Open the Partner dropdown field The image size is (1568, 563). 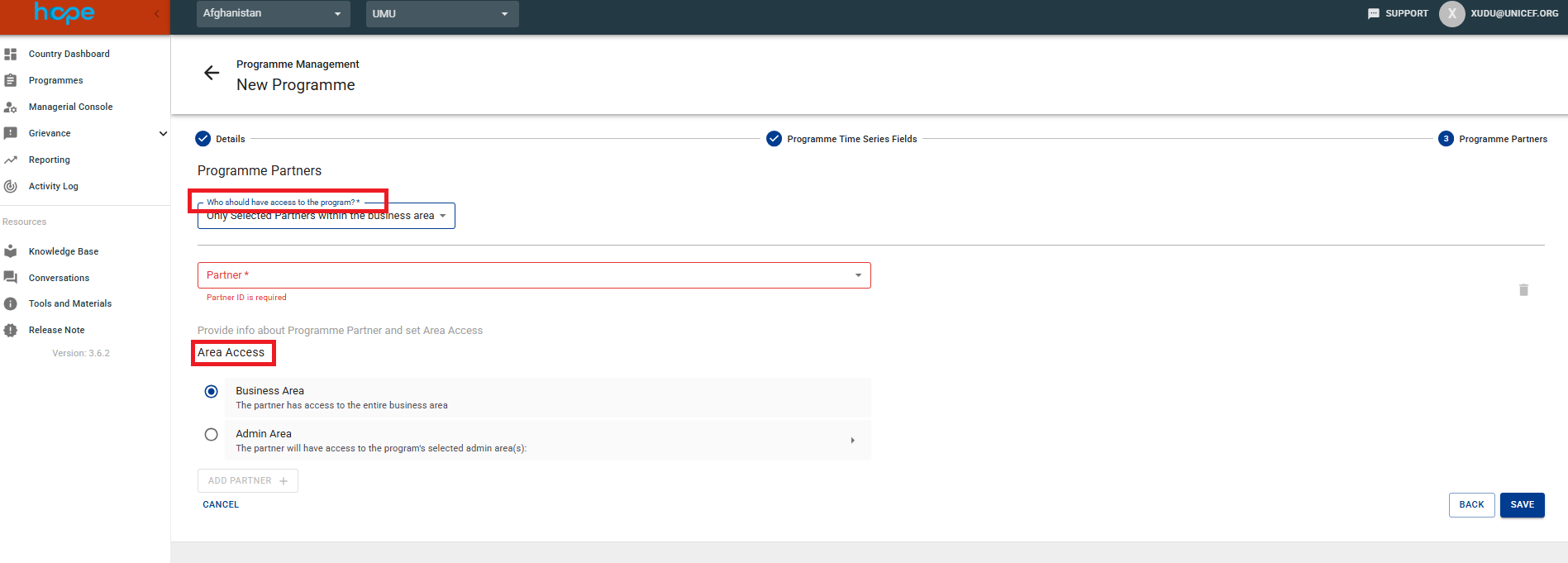tap(533, 275)
